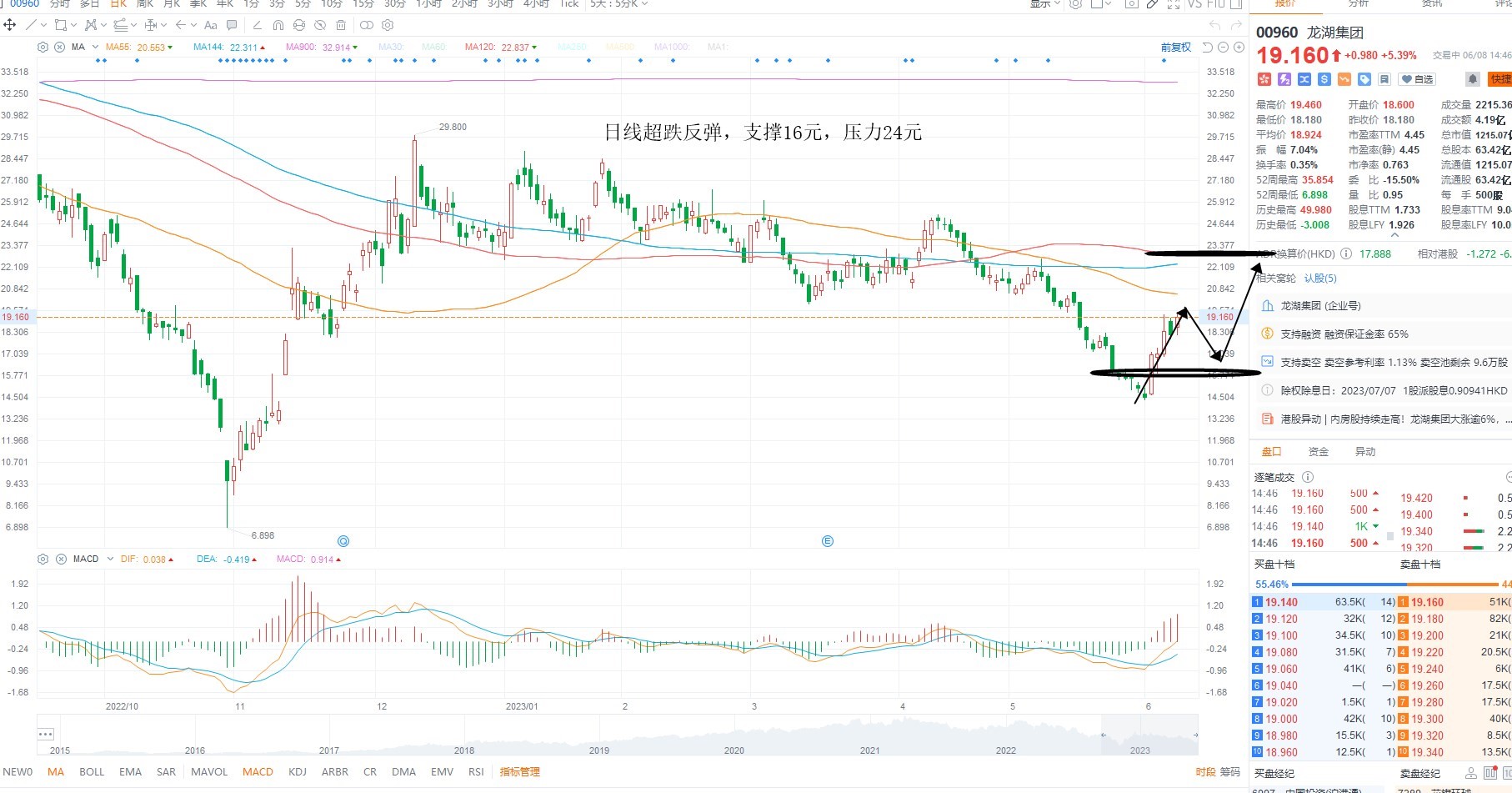This screenshot has height=793, width=1512.
Task: Switch to the 周K weekly chart tab
Action: point(145,4)
